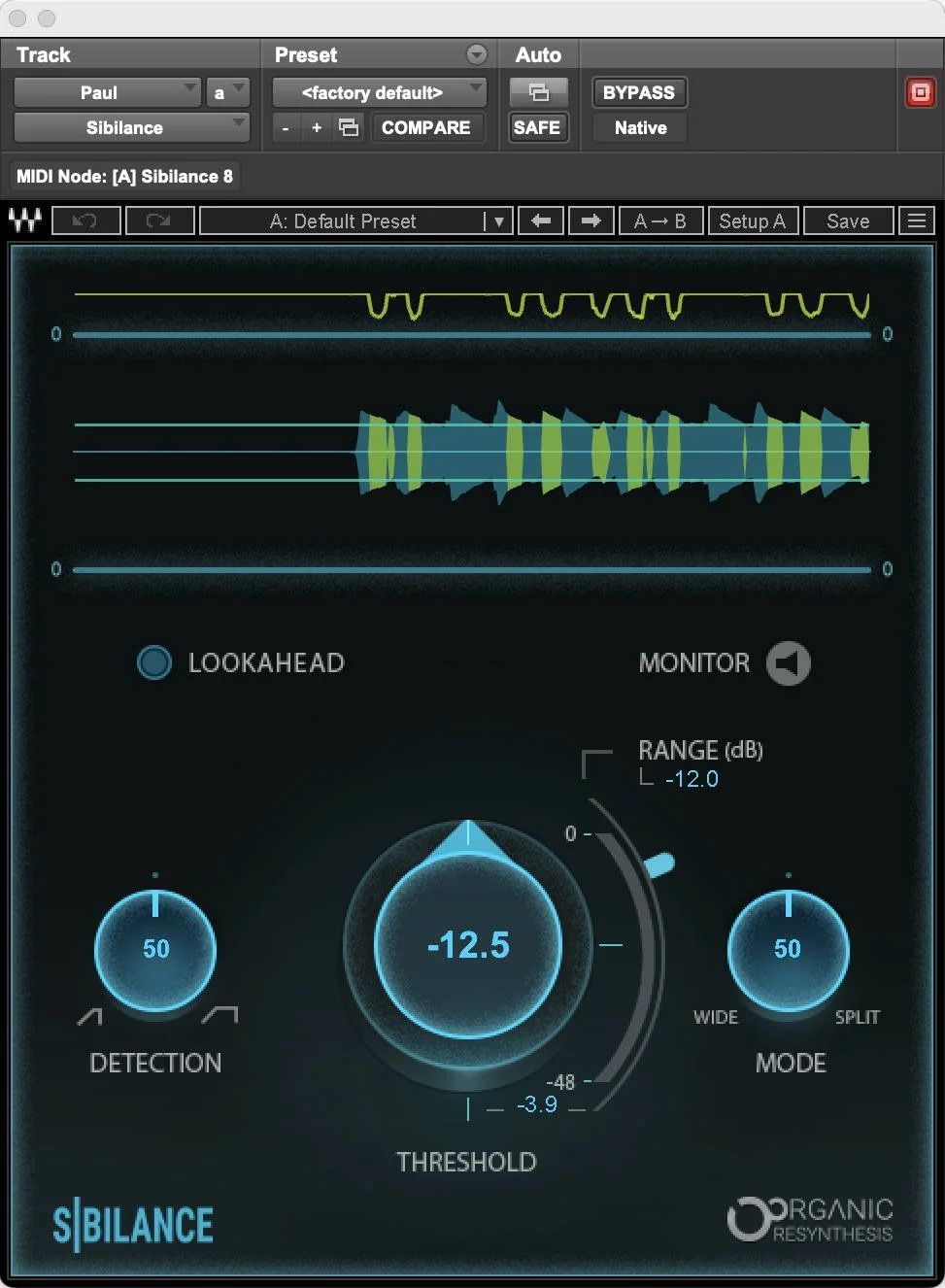Toggle automation SAFE button
945x1288 pixels.
tap(537, 127)
